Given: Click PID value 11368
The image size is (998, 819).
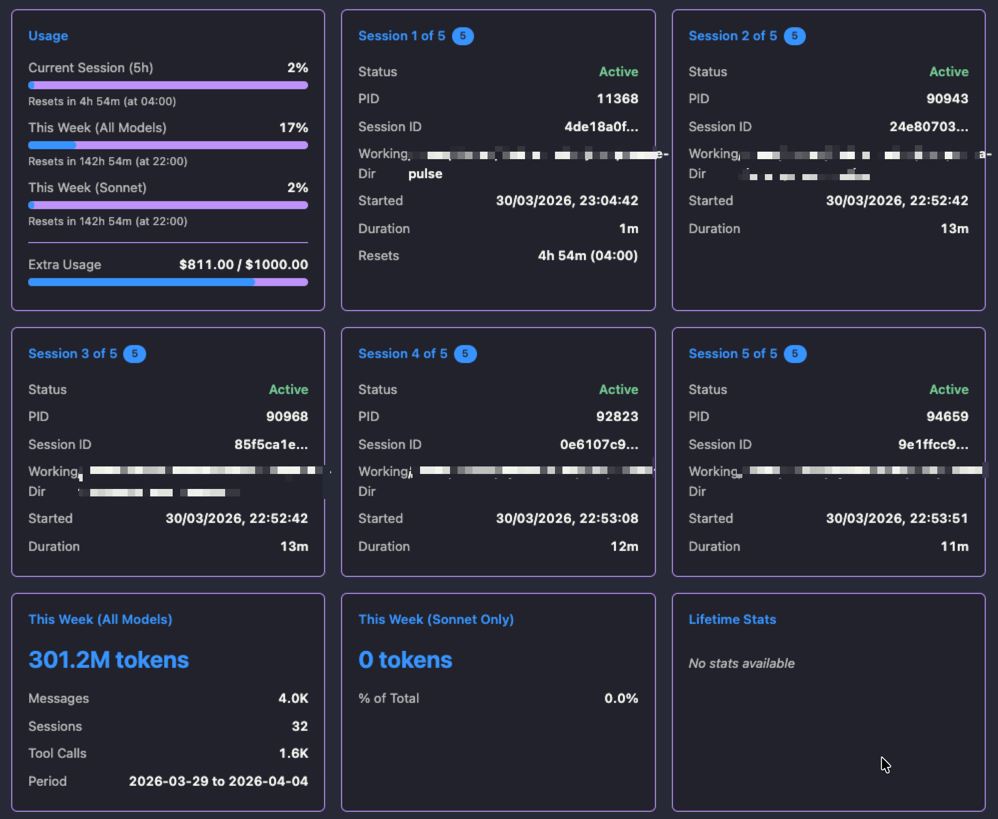Looking at the screenshot, I should [617, 99].
